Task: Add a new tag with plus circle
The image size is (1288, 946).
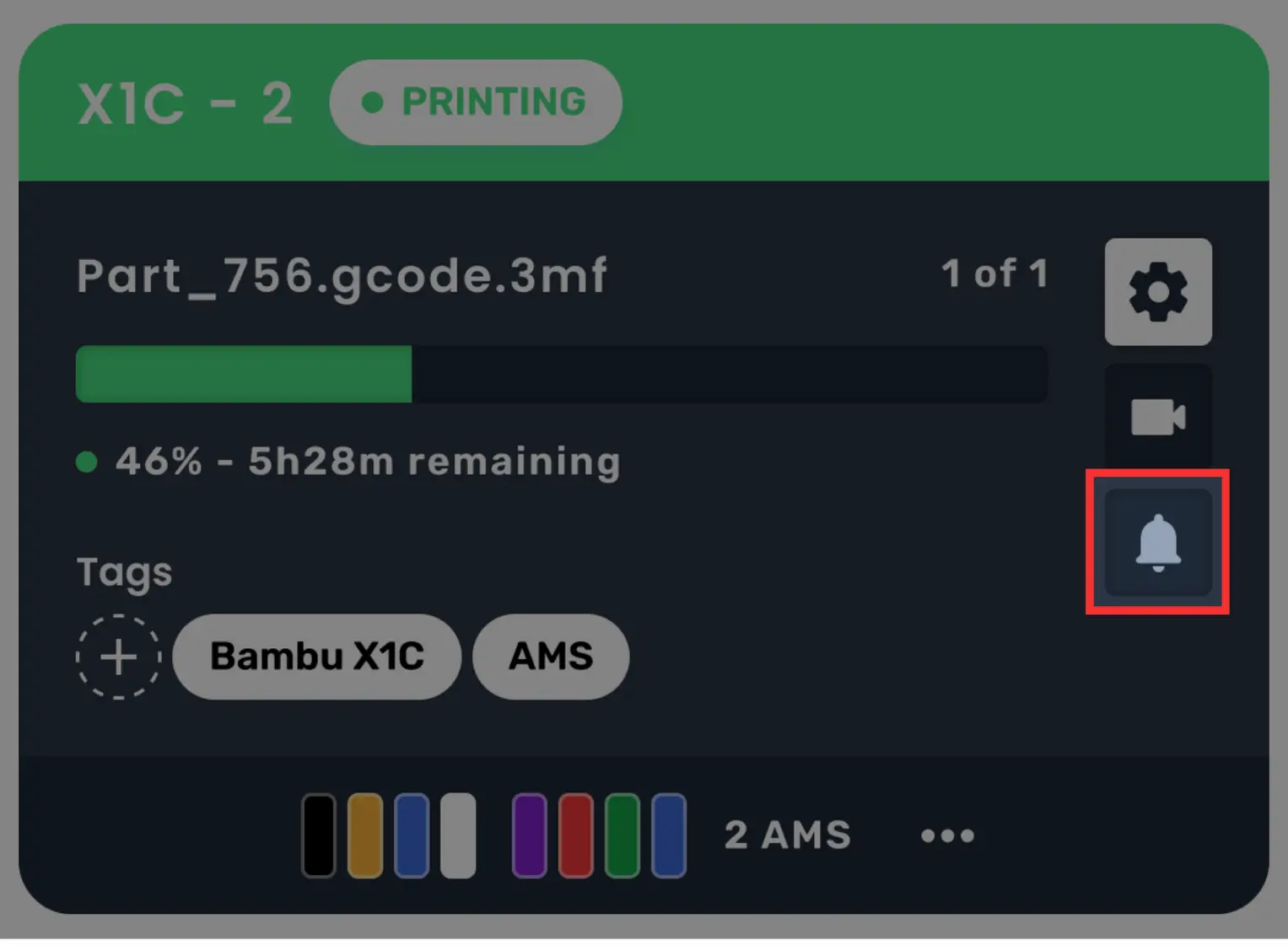Action: click(118, 657)
